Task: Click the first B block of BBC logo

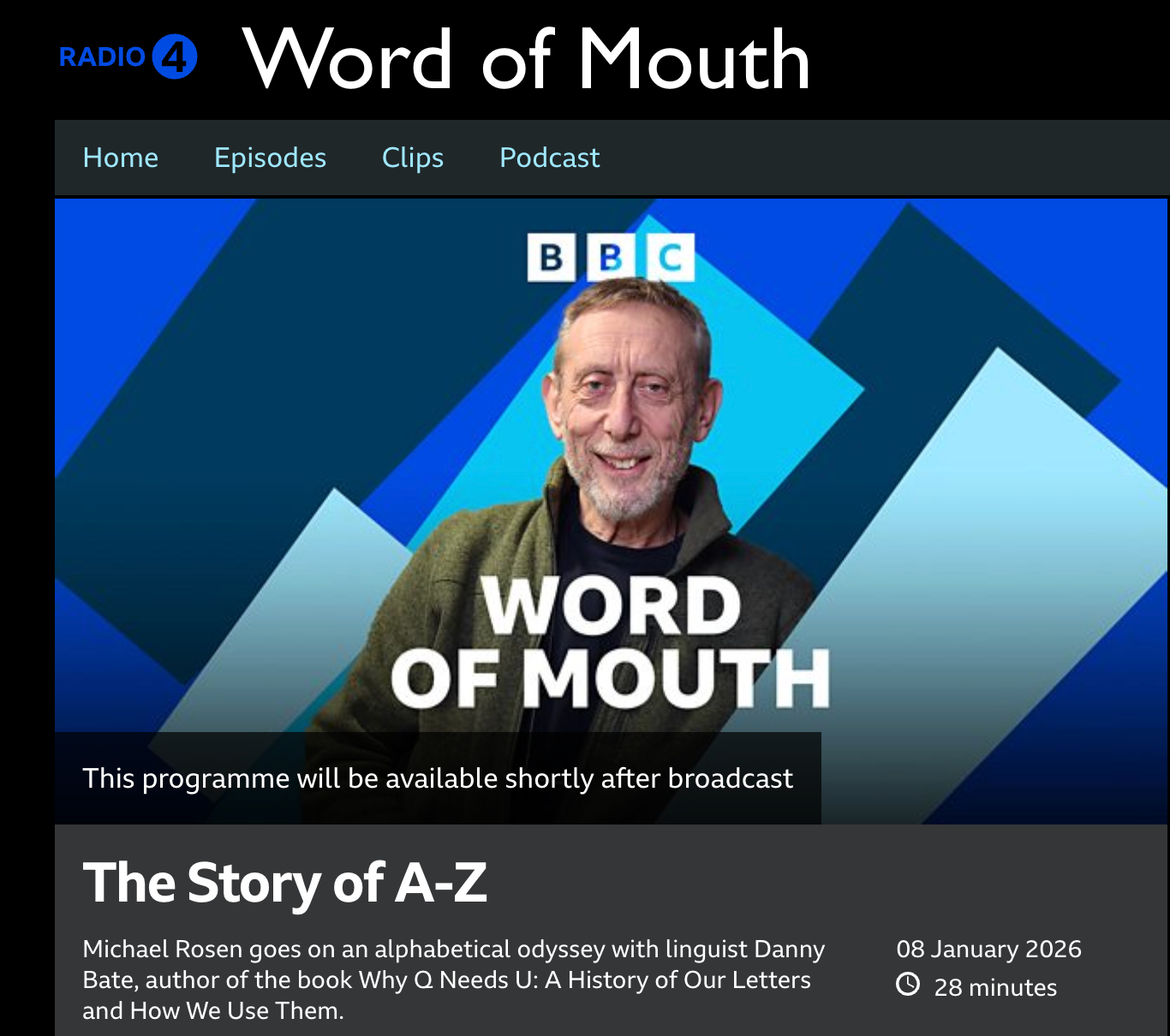Action: [551, 257]
